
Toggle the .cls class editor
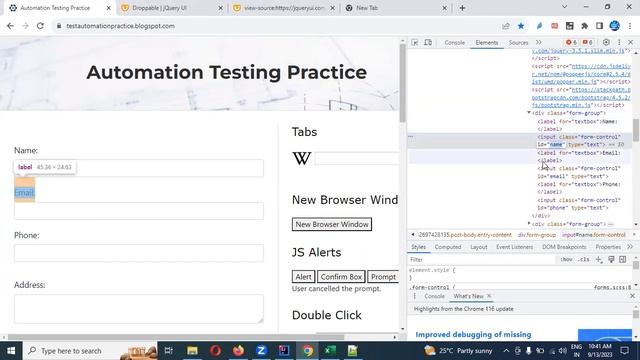[584, 260]
